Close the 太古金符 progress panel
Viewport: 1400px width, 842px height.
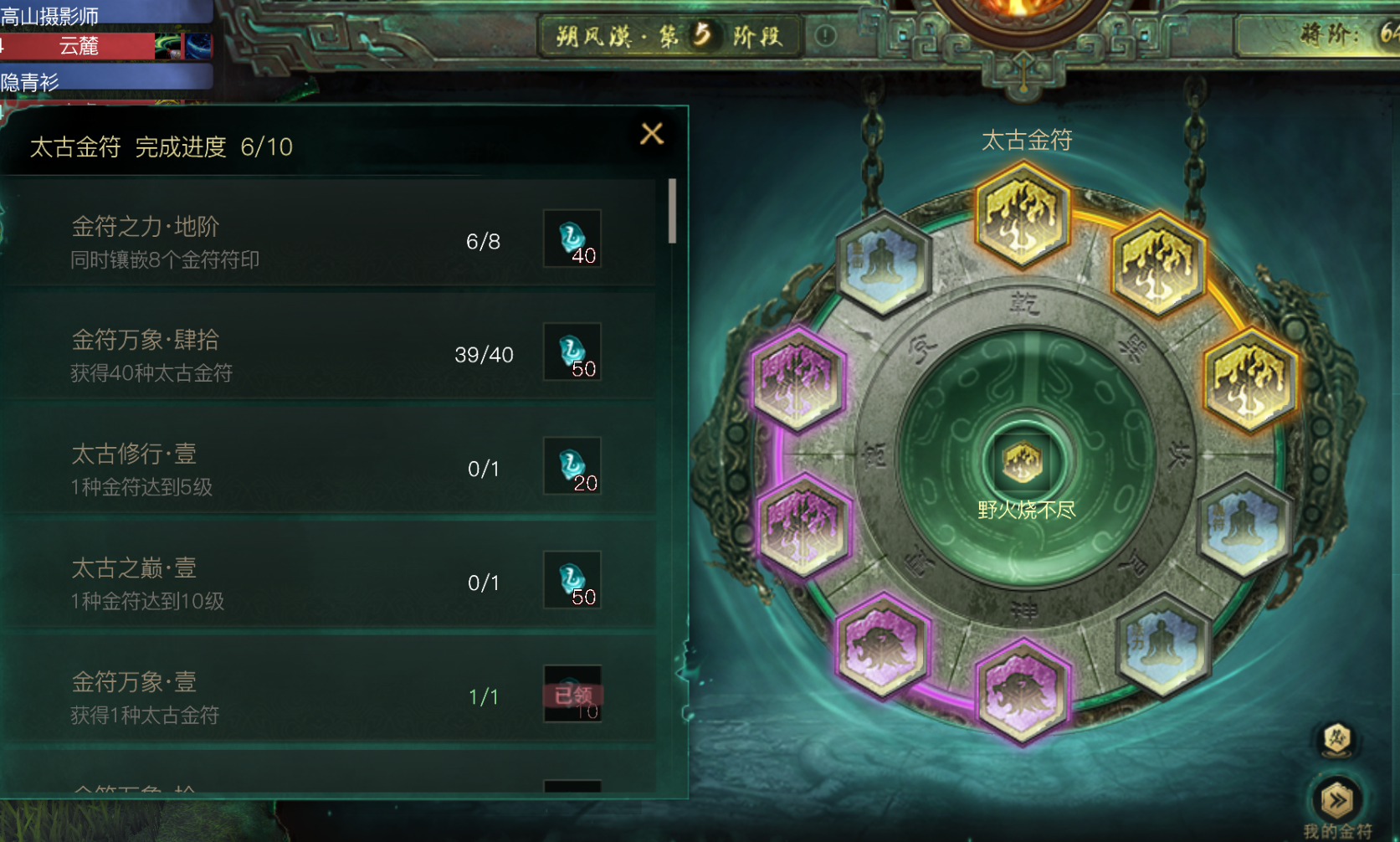click(652, 134)
